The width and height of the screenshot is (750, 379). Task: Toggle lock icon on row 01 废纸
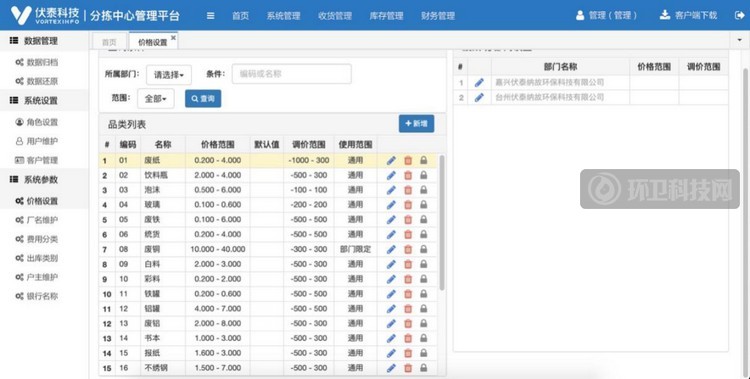coord(423,160)
